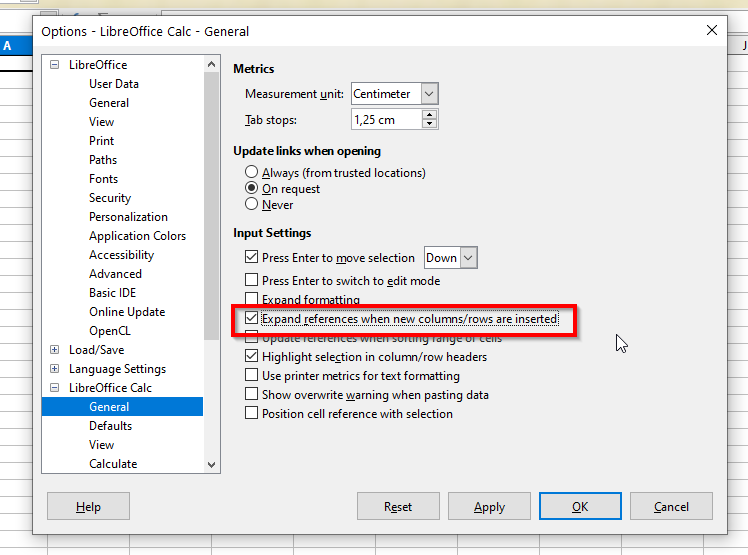Toggle Press Enter to move selection

click(251, 257)
